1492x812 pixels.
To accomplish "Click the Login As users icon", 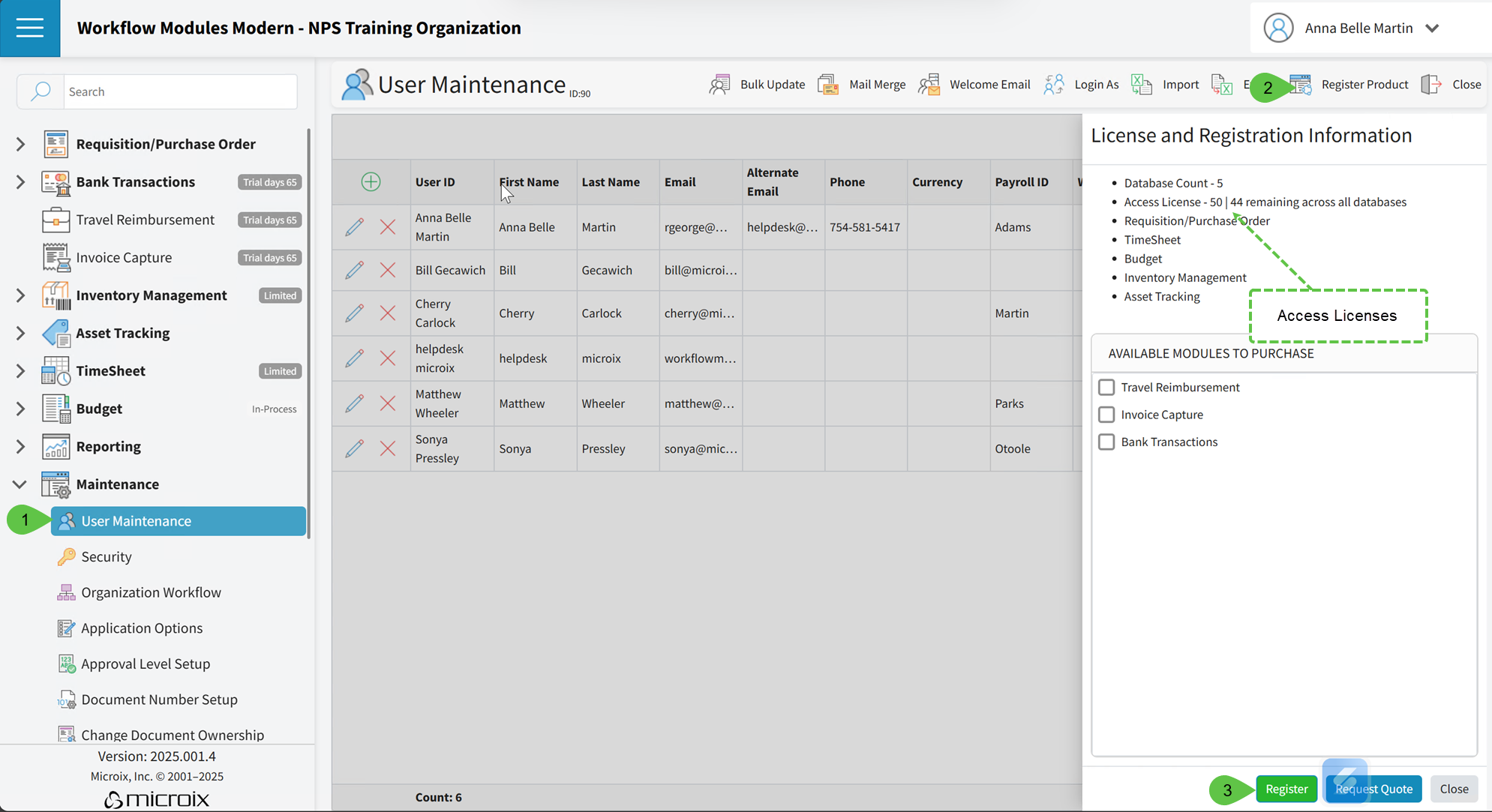I will point(1054,84).
